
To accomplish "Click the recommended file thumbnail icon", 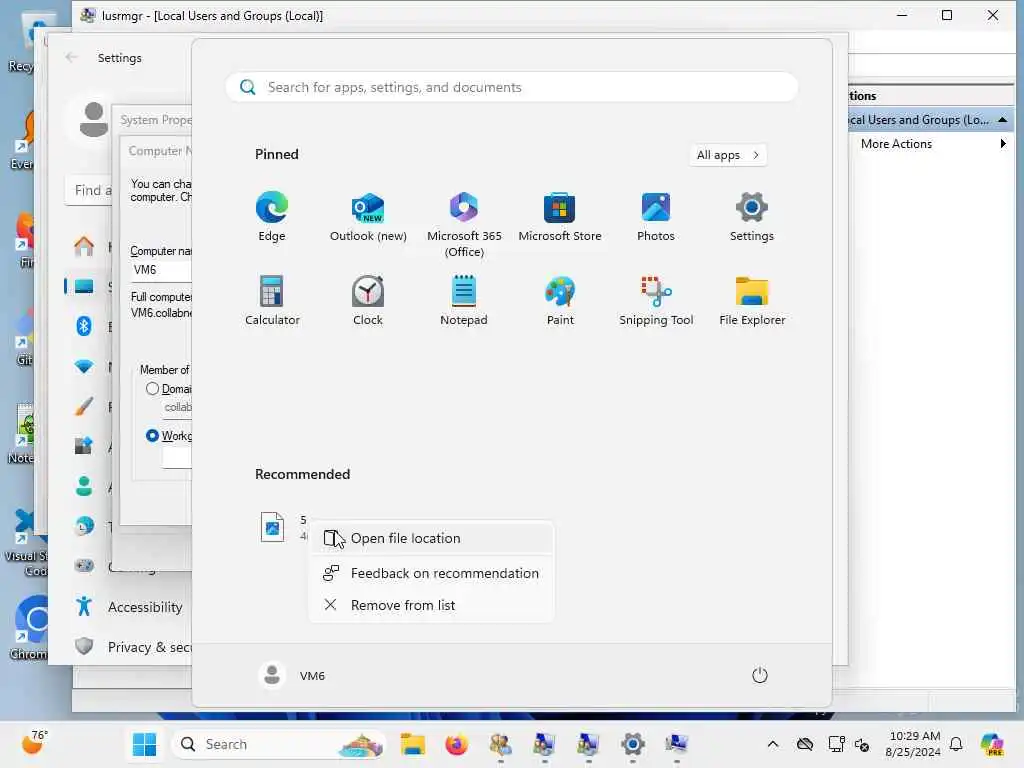I will coord(272,527).
